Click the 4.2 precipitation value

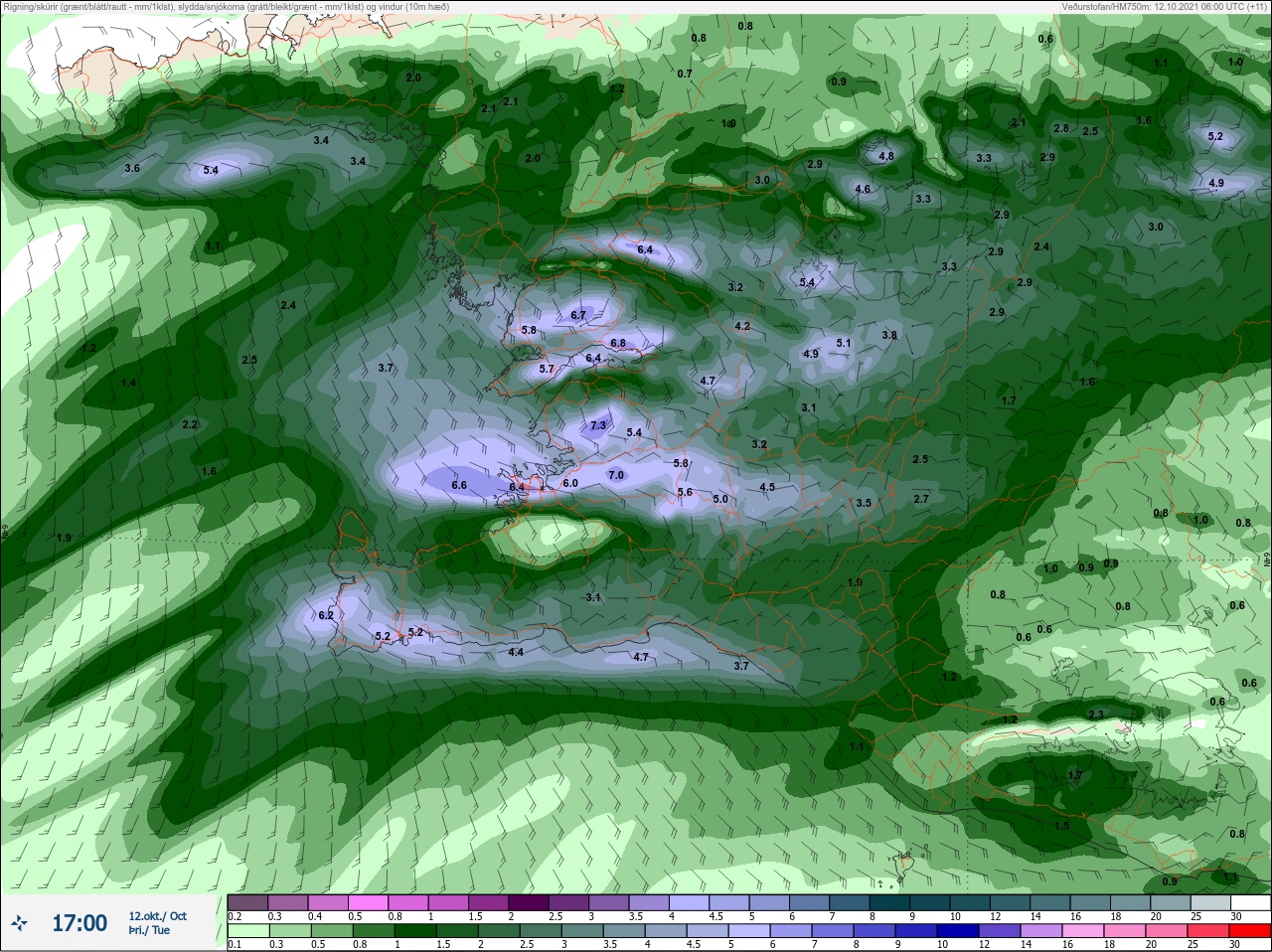[742, 326]
